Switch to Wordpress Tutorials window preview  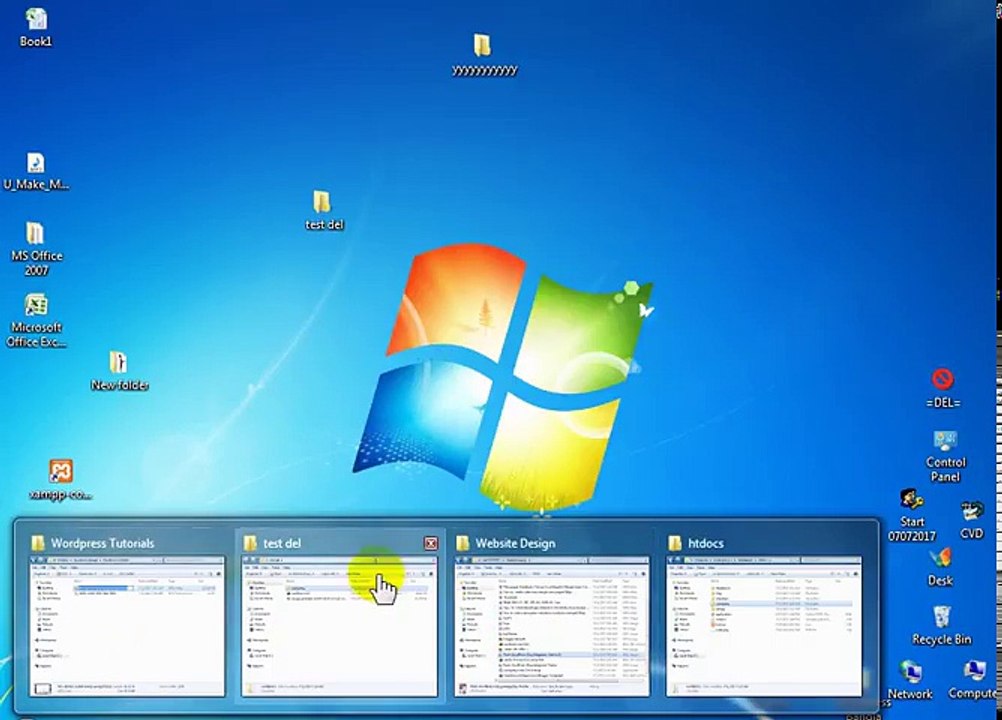click(127, 626)
